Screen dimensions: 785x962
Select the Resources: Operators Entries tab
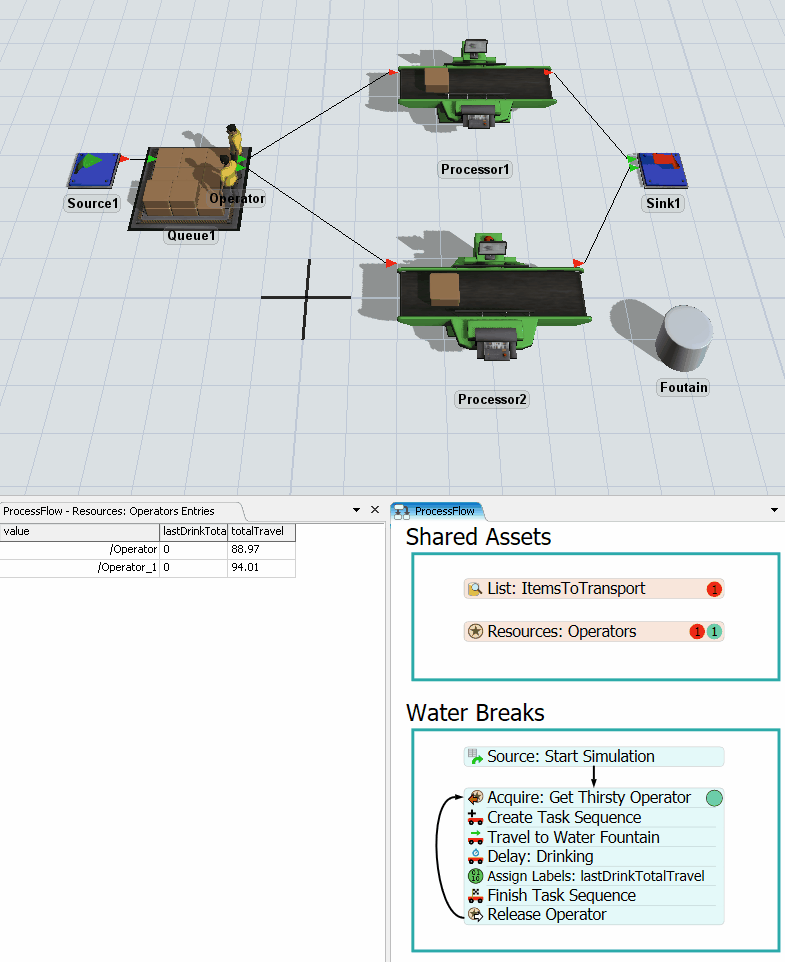[x=108, y=511]
